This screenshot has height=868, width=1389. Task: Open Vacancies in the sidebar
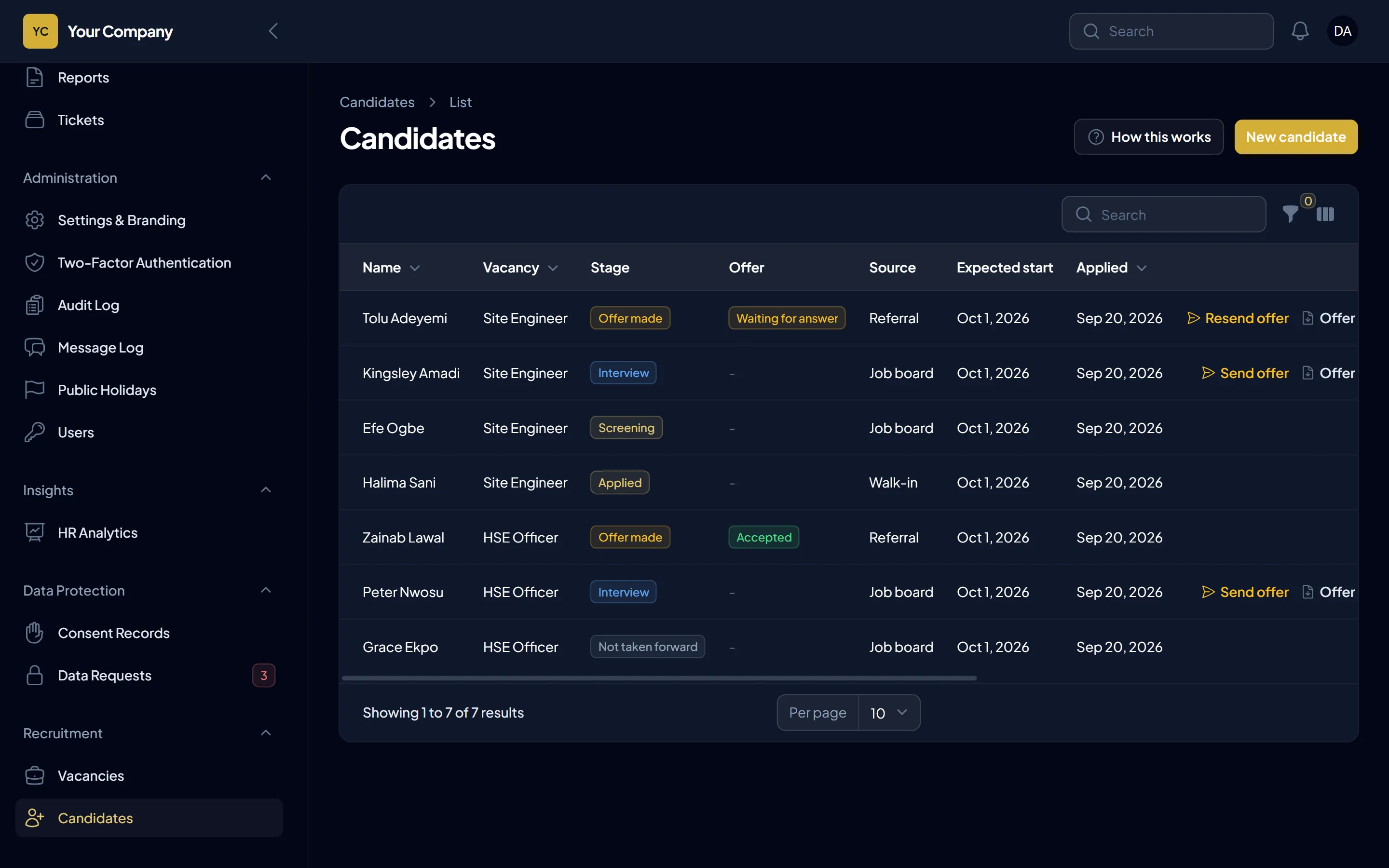pos(149,775)
